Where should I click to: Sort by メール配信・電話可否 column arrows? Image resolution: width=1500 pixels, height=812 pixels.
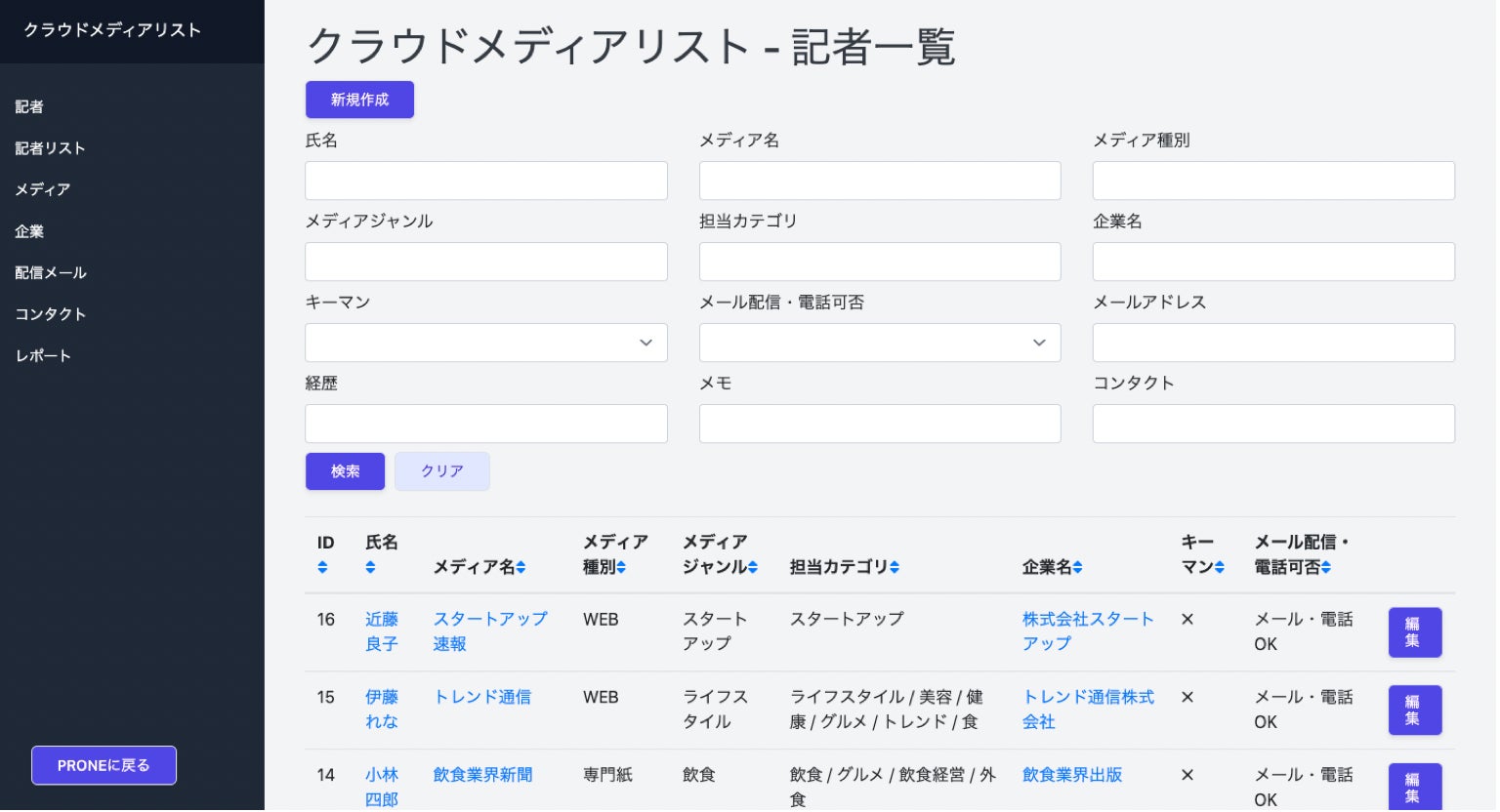pos(1326,568)
